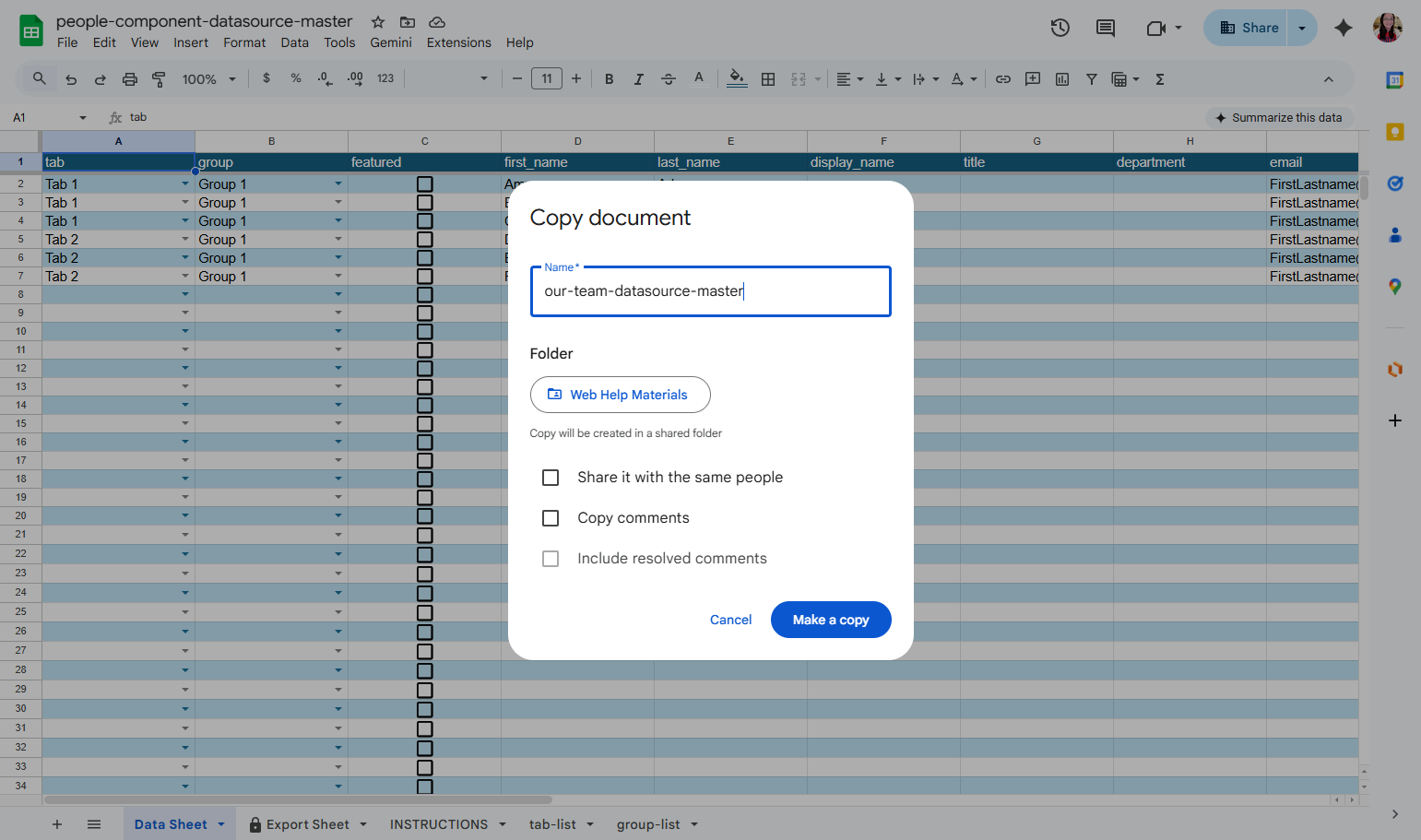The width and height of the screenshot is (1421, 840).
Task: Open the text color picker
Action: point(699,79)
